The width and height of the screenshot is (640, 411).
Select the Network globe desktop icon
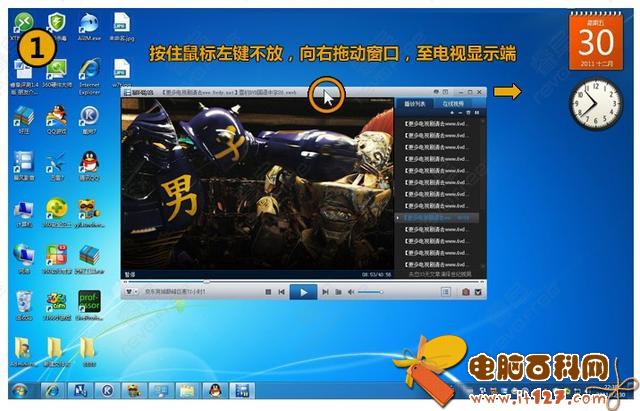(24, 258)
